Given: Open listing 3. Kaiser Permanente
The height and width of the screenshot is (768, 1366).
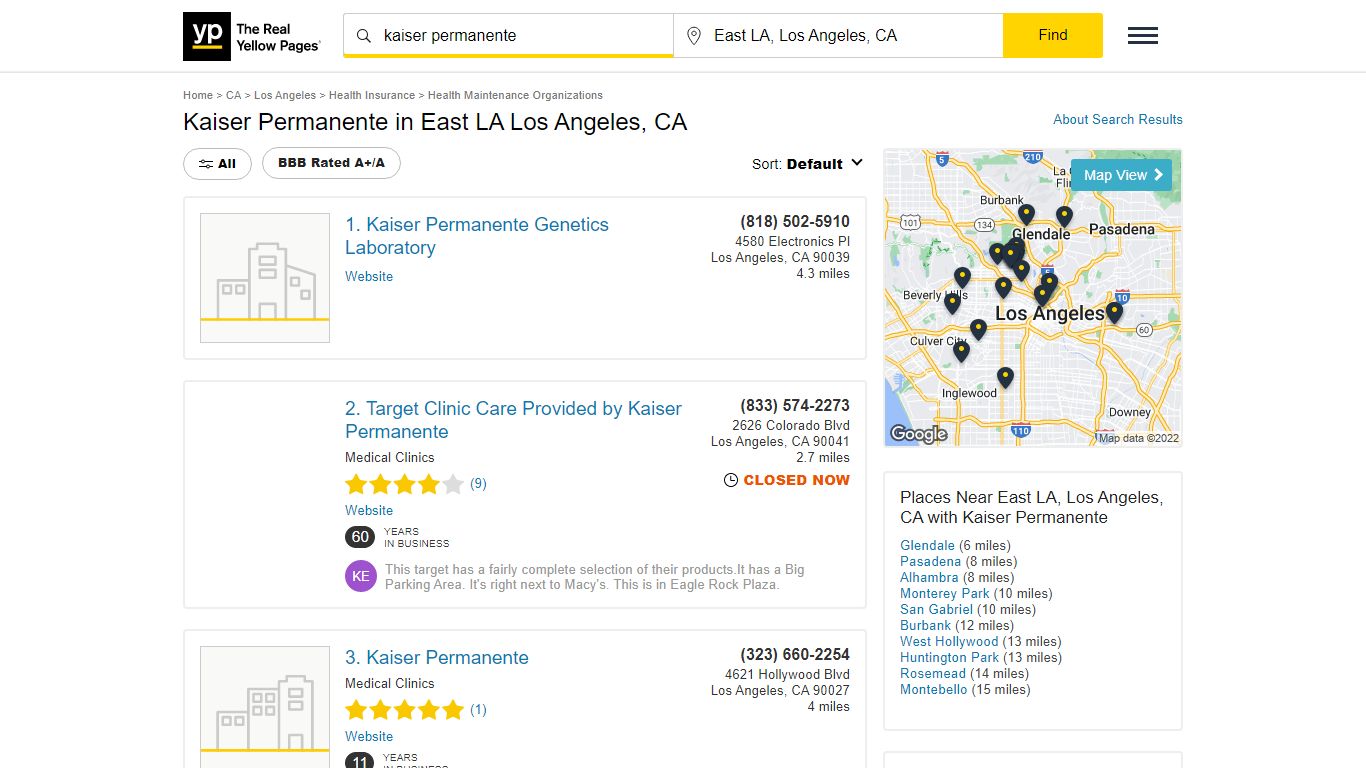Looking at the screenshot, I should click(x=437, y=657).
